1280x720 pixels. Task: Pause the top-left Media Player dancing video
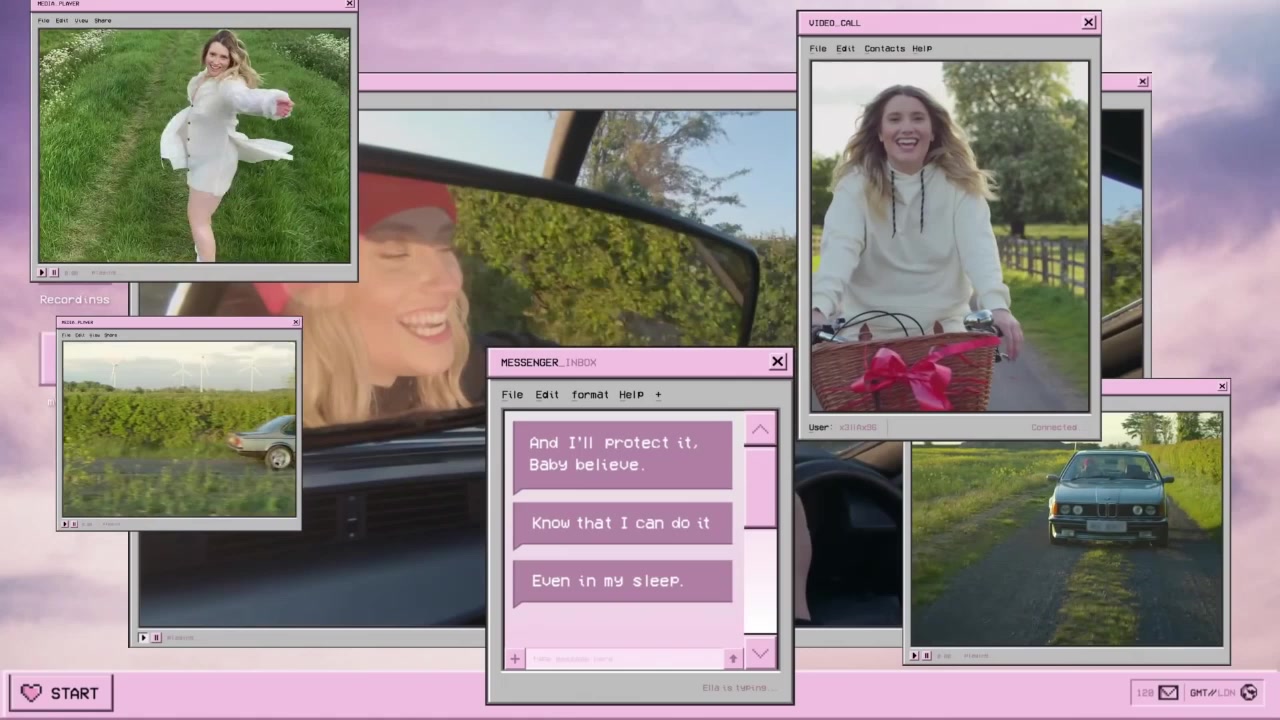tap(54, 272)
